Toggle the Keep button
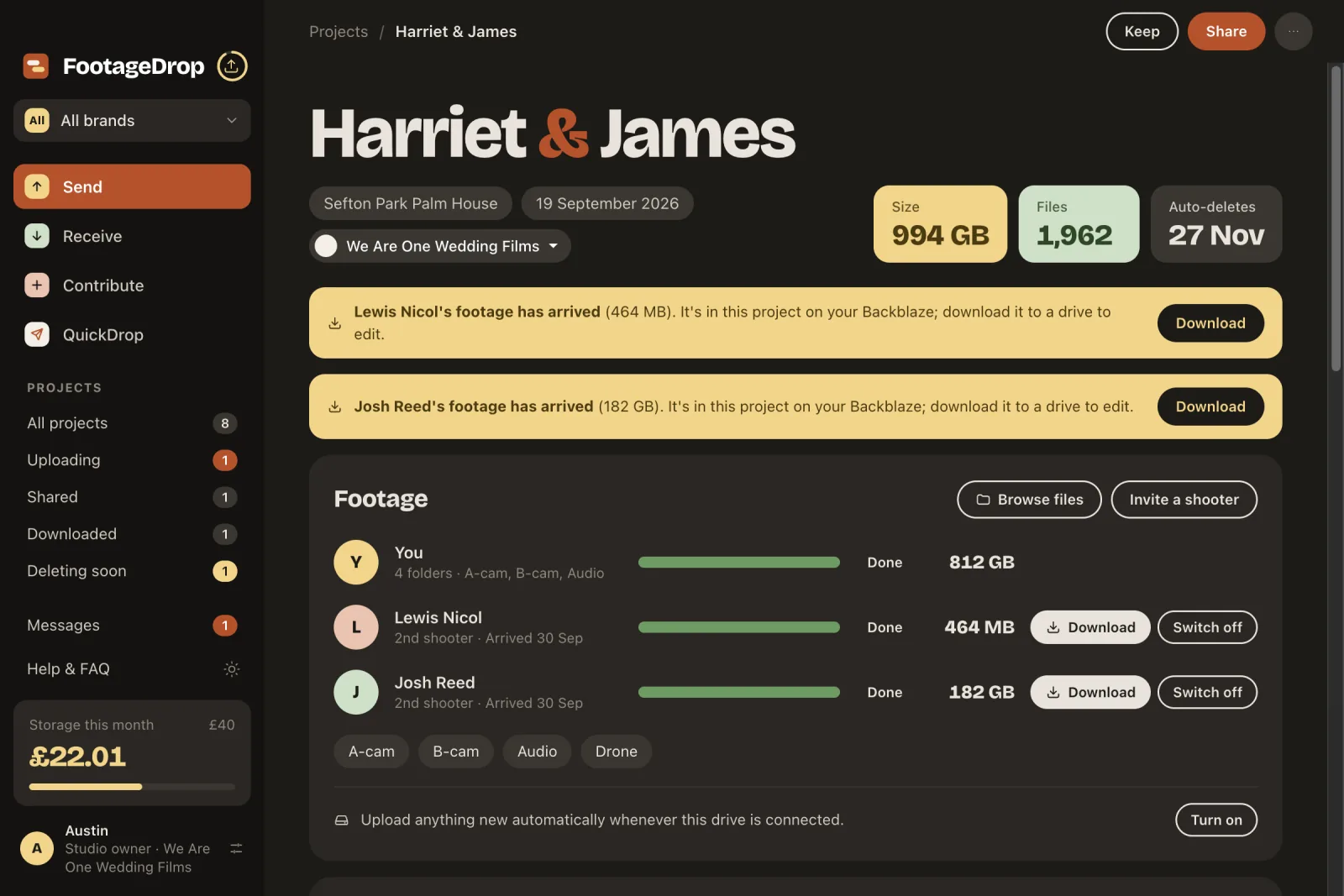 coord(1142,32)
